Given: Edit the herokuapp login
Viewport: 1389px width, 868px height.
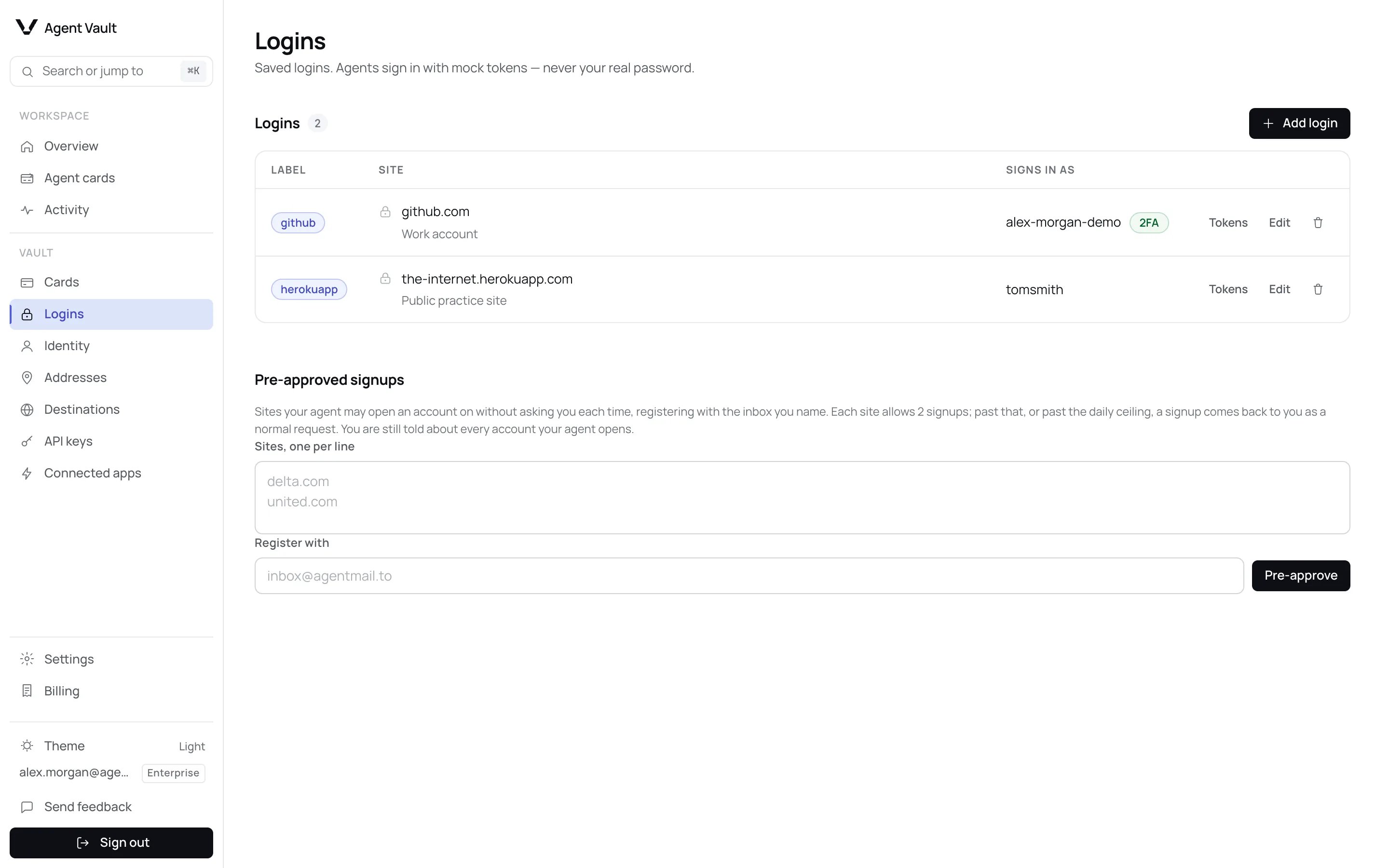Looking at the screenshot, I should pos(1280,289).
